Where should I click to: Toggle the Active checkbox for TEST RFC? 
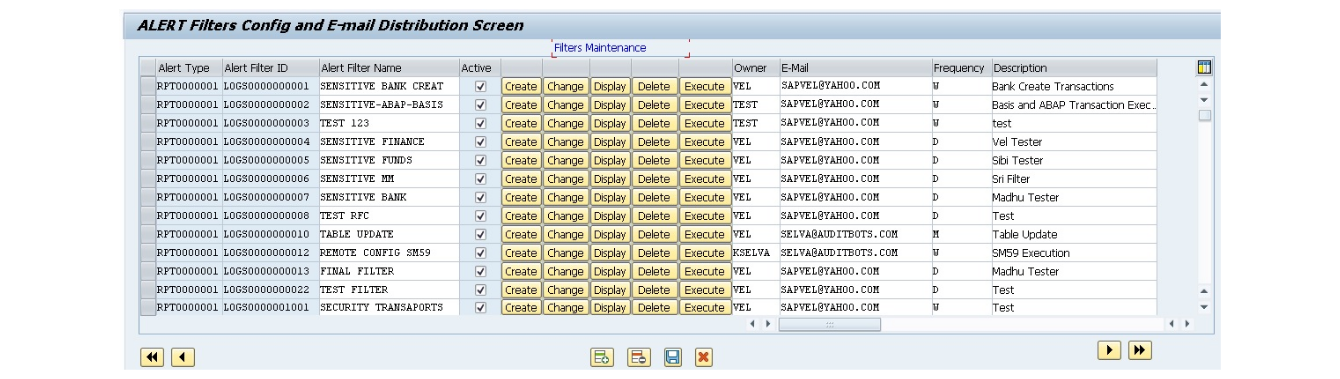point(480,216)
